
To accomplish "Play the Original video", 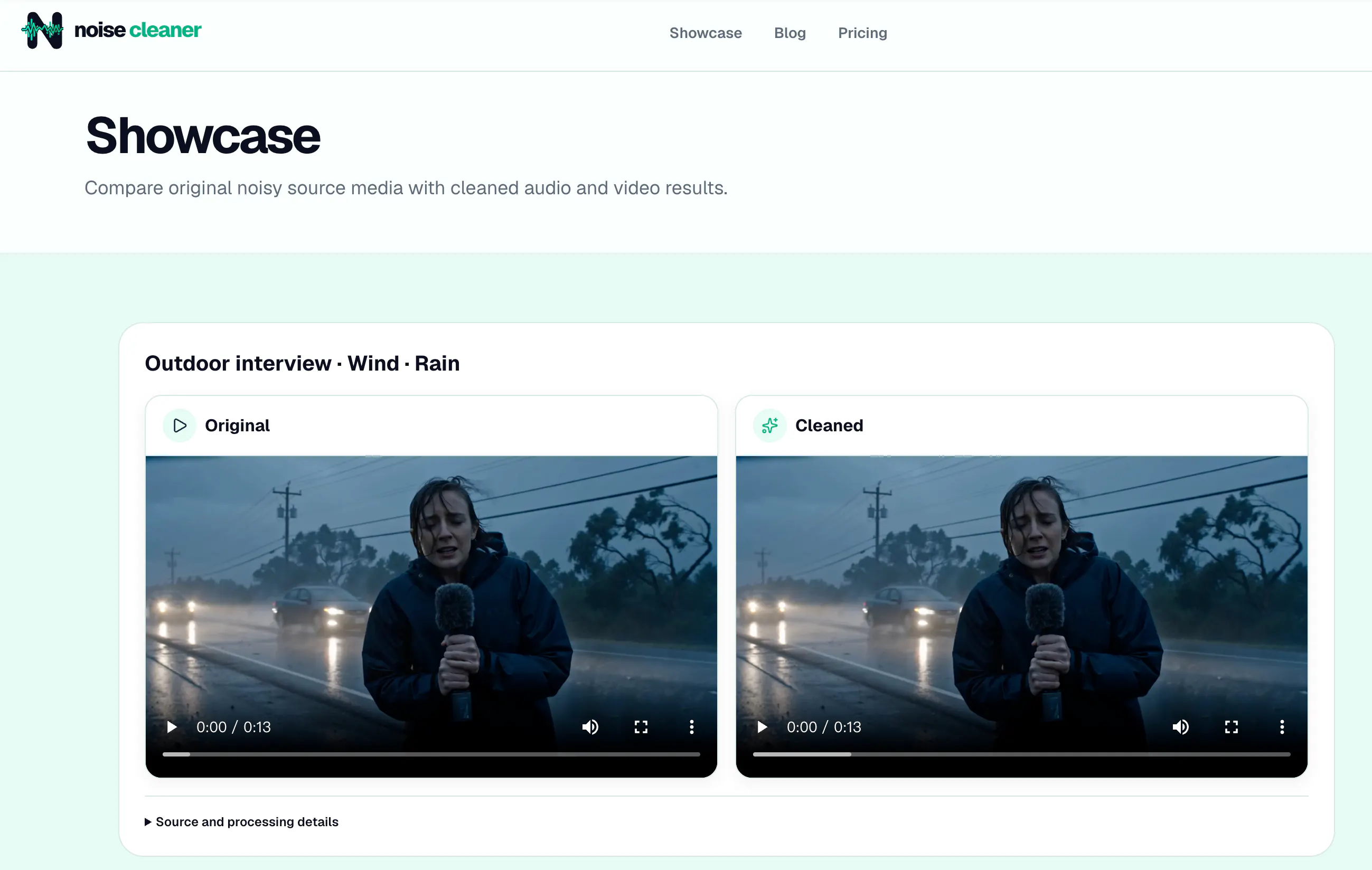I will pyautogui.click(x=172, y=727).
